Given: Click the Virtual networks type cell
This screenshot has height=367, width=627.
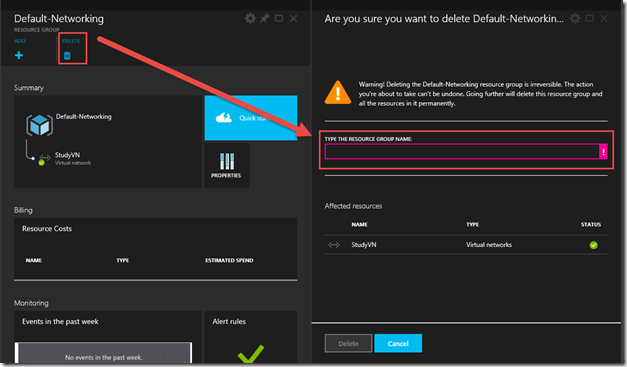Looking at the screenshot, I should click(489, 245).
